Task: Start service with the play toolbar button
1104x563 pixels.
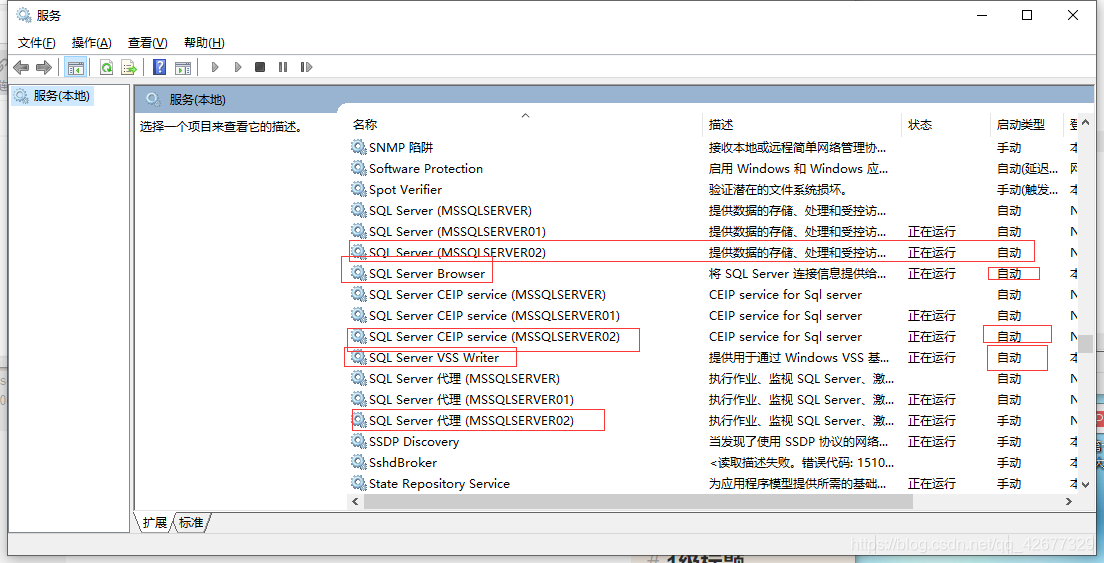Action: pyautogui.click(x=215, y=68)
